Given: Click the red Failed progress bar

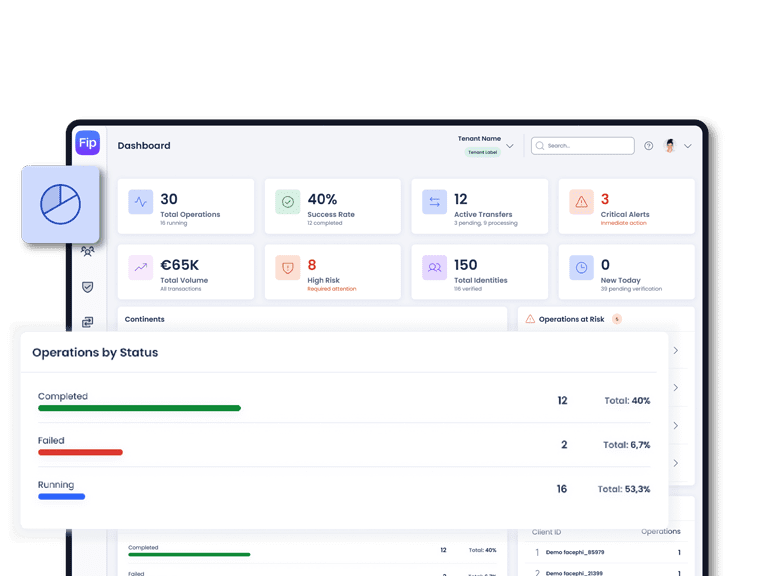Looking at the screenshot, I should pyautogui.click(x=80, y=452).
